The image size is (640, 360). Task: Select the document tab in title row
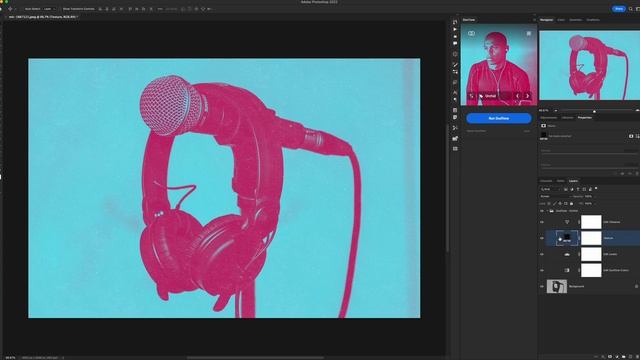43,17
